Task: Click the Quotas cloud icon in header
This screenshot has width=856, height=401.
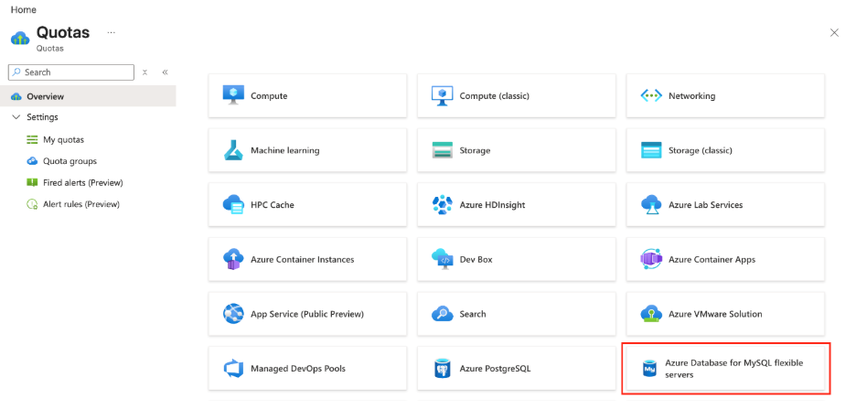Action: [20, 38]
